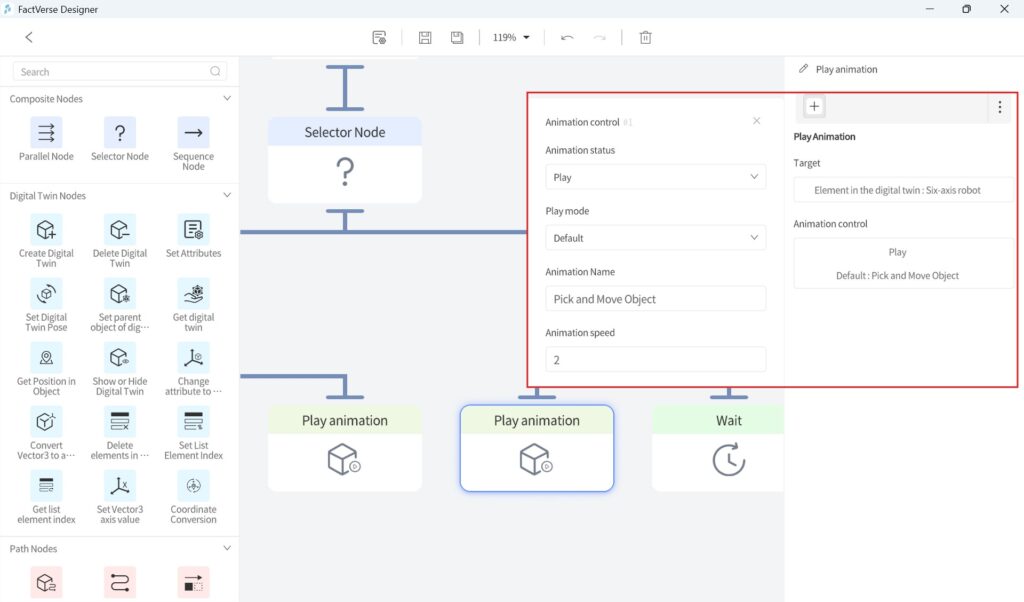Click the second path node icon

(x=120, y=582)
